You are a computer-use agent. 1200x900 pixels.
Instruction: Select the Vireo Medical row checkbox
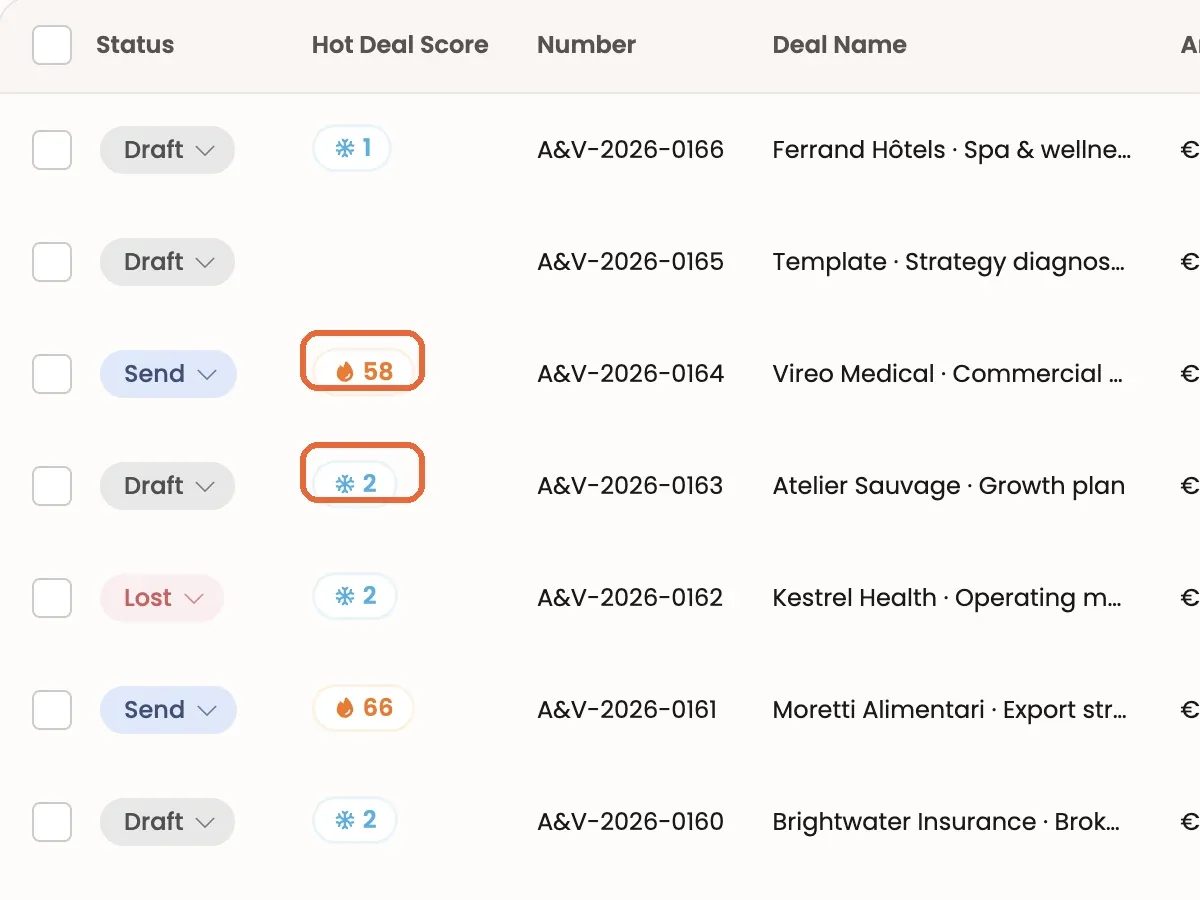[52, 374]
